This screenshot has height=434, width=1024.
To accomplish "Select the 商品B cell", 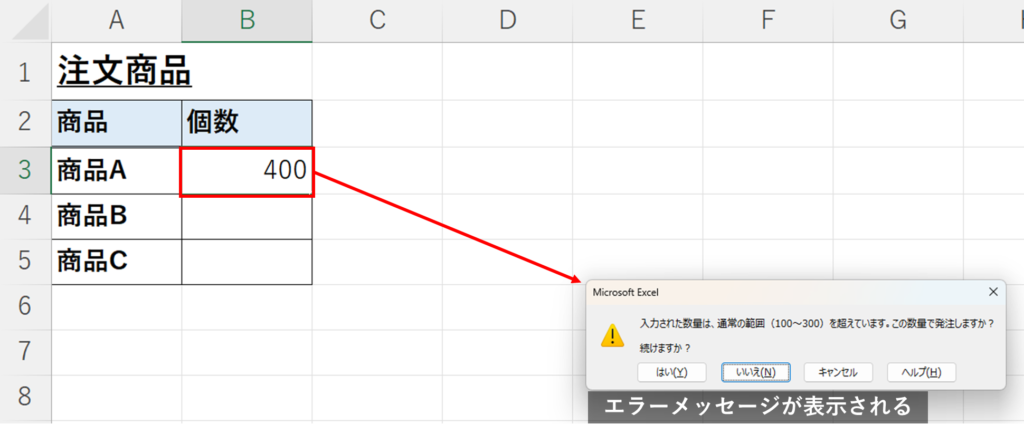I will tap(116, 217).
